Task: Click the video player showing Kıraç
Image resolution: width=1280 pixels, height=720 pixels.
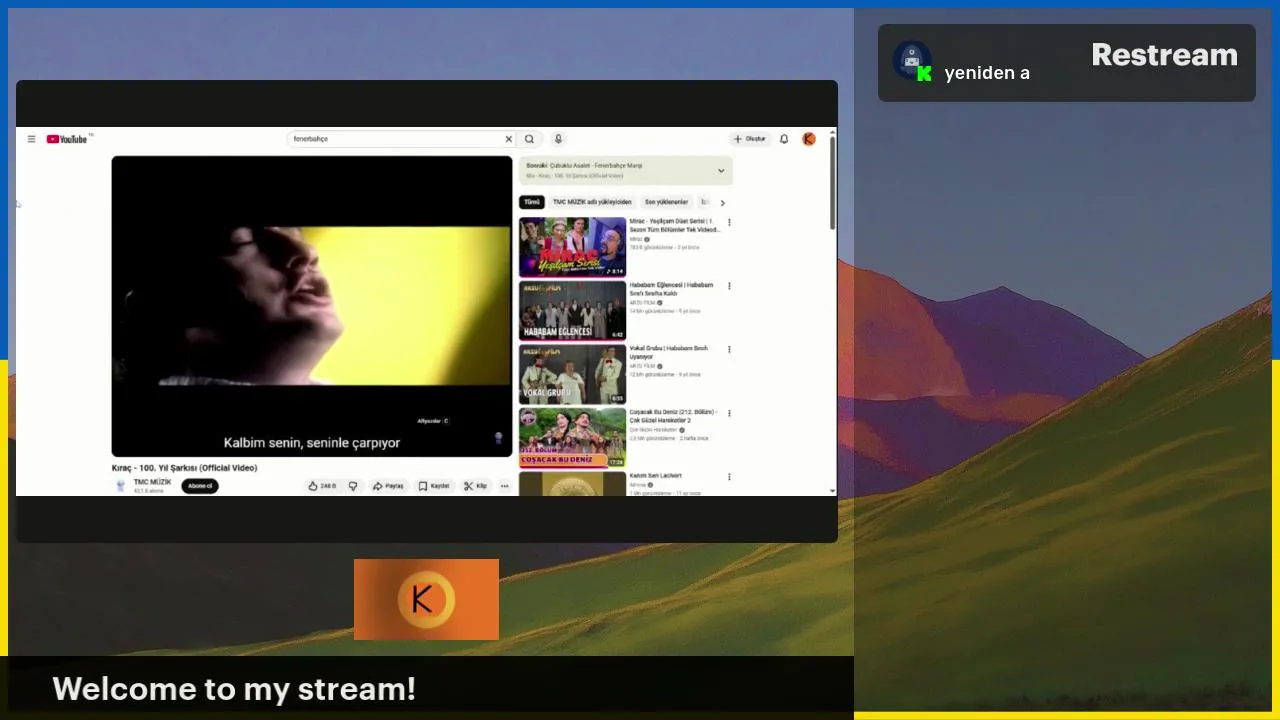Action: pos(312,306)
